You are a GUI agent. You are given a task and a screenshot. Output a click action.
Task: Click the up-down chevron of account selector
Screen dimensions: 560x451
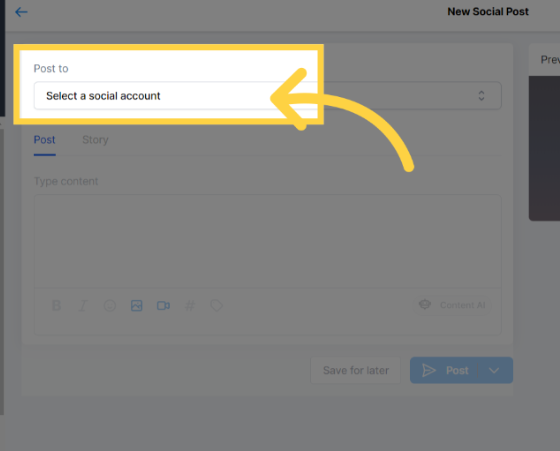[x=481, y=96]
